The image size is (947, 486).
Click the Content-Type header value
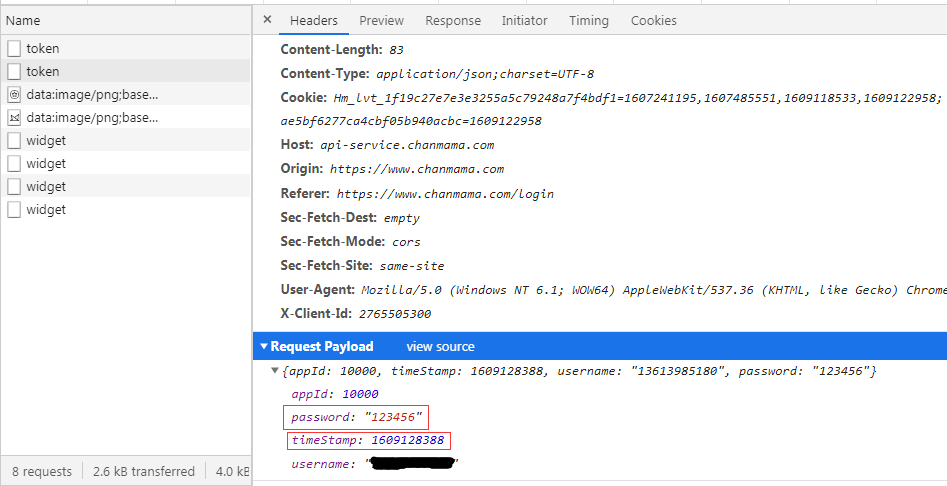point(485,74)
